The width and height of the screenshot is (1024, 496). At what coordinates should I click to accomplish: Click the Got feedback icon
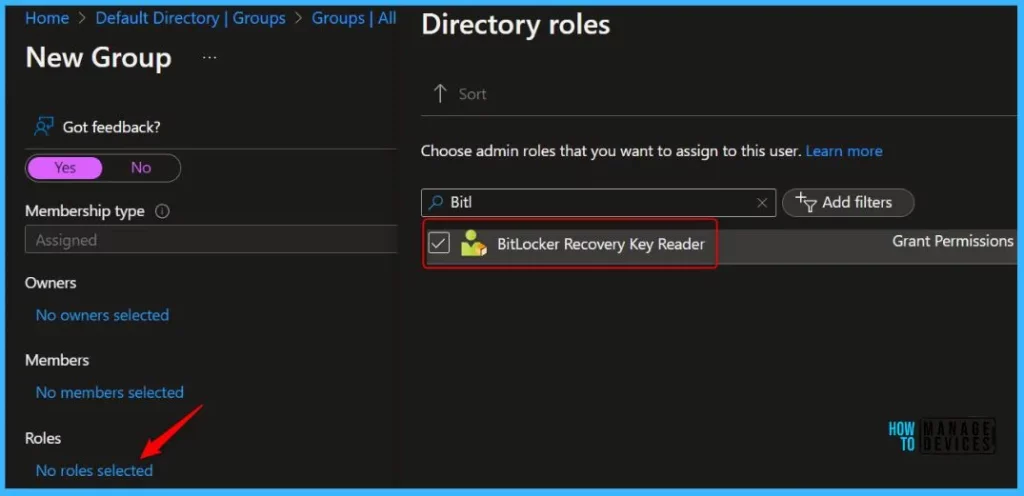pos(43,127)
